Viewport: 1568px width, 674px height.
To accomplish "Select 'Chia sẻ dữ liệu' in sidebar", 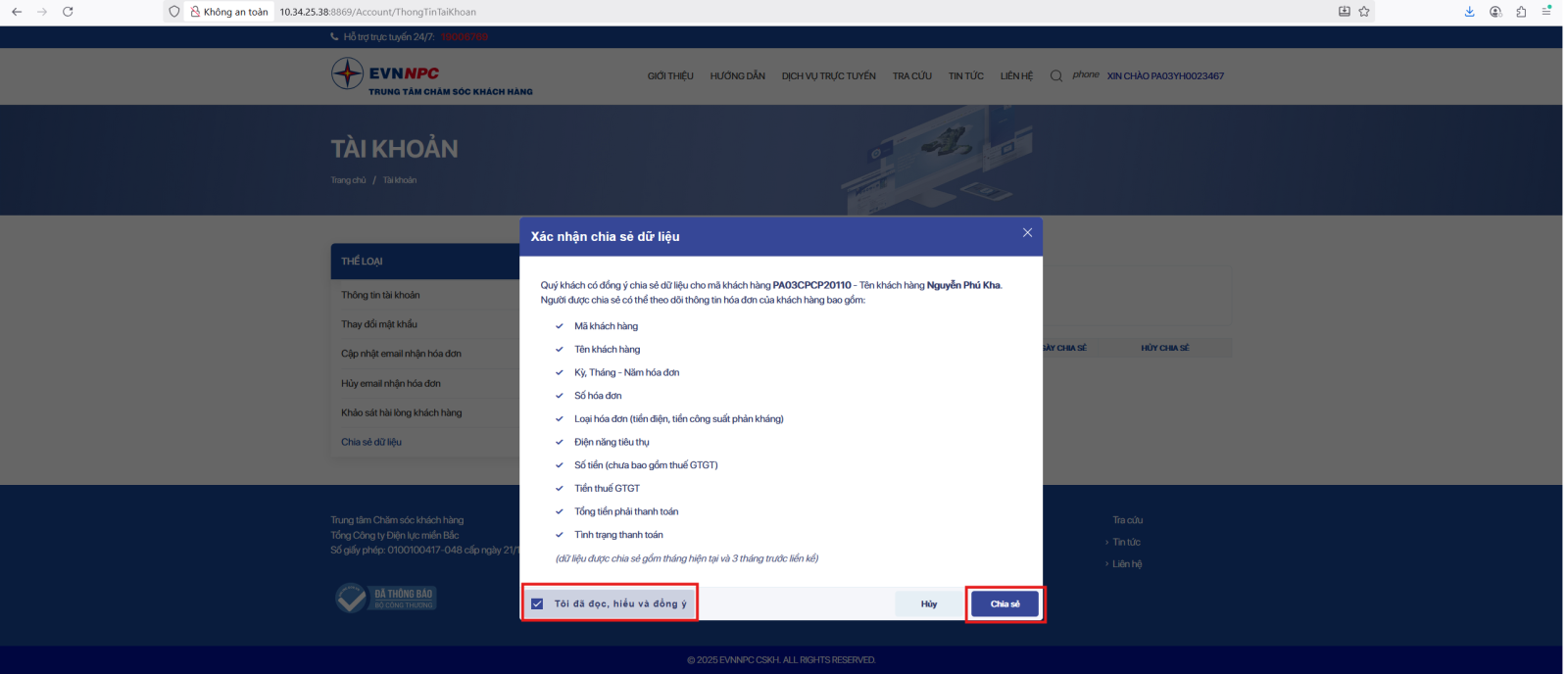I will 371,442.
